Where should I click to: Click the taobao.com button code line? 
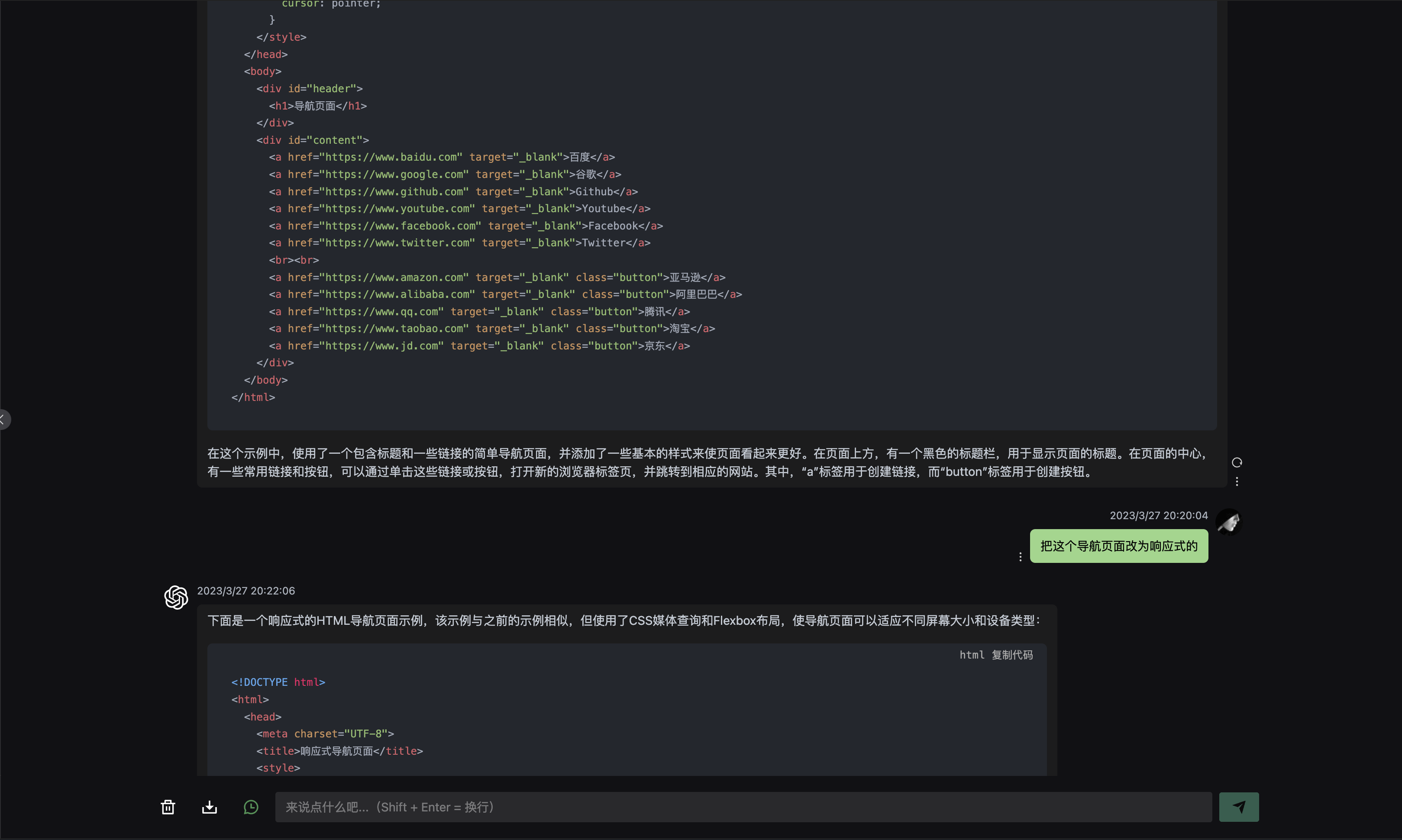(492, 329)
